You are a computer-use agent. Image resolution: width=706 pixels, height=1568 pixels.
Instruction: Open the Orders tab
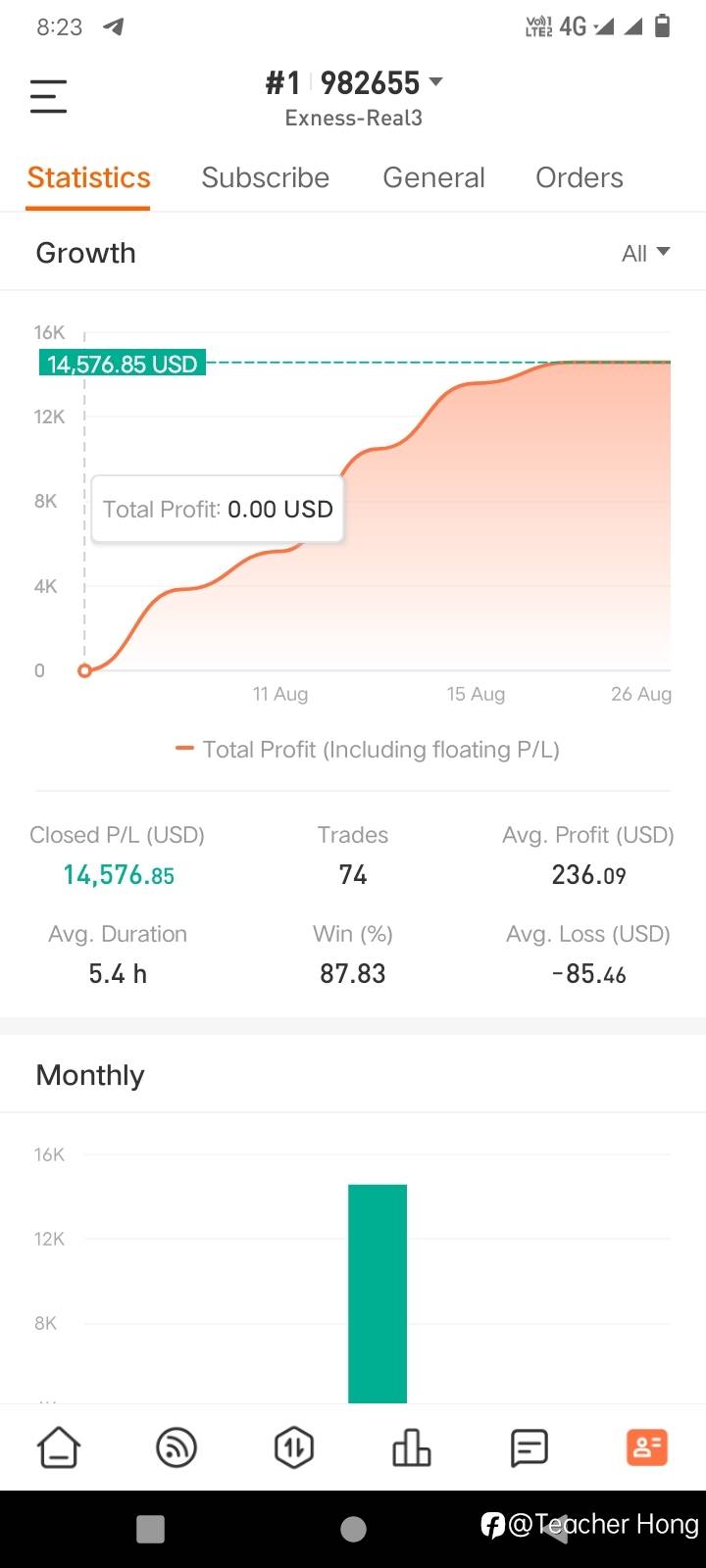click(579, 177)
